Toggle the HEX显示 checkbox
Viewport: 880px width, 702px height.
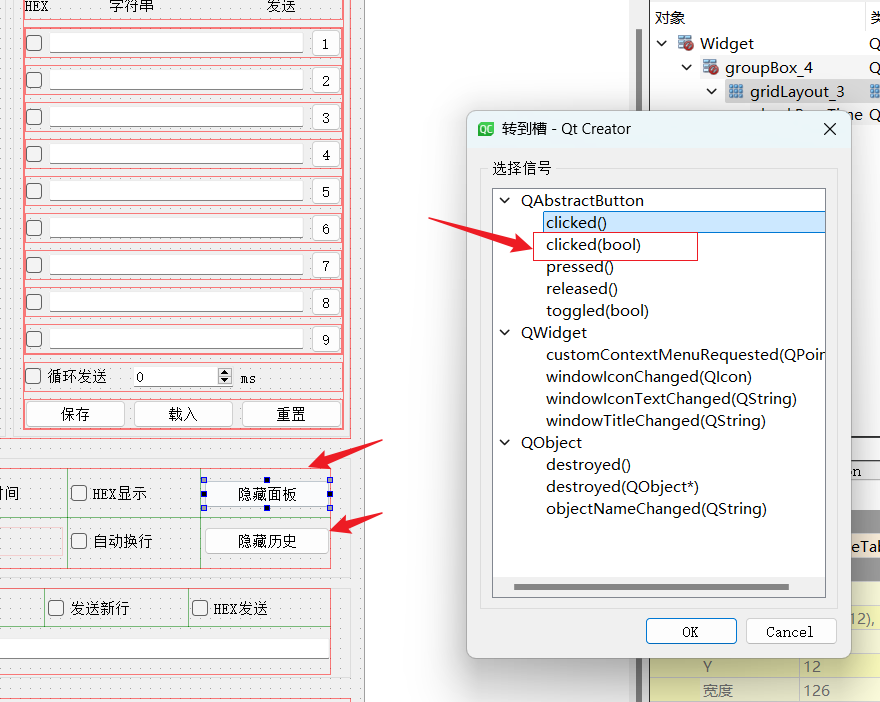[x=79, y=493]
